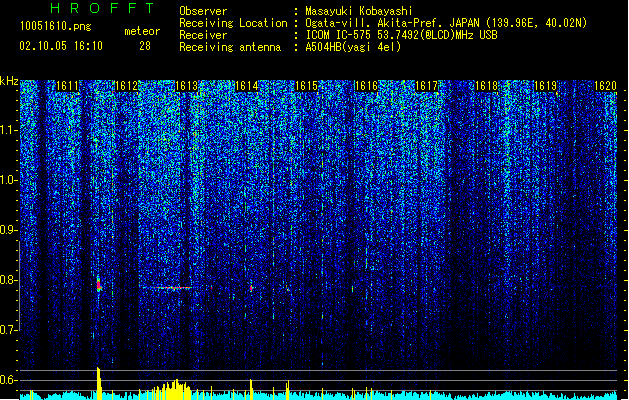Click the 1.0 kHz axis label

pos(8,180)
